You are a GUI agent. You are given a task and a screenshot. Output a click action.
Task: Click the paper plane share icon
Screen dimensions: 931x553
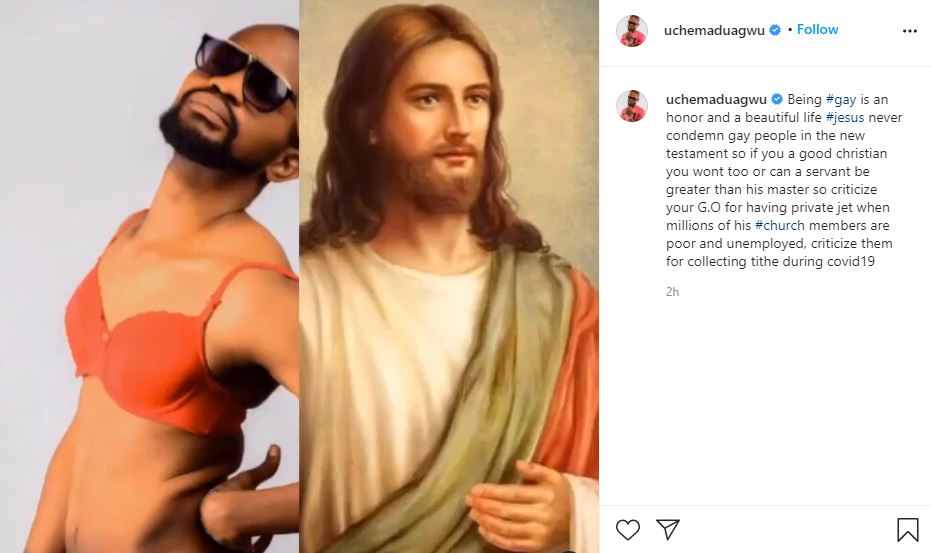click(x=668, y=528)
